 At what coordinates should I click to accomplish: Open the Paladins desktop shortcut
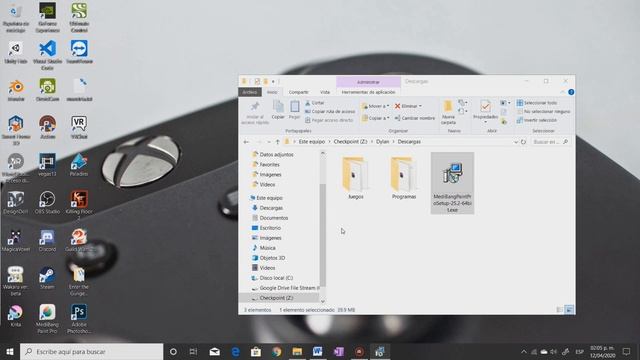[79, 165]
